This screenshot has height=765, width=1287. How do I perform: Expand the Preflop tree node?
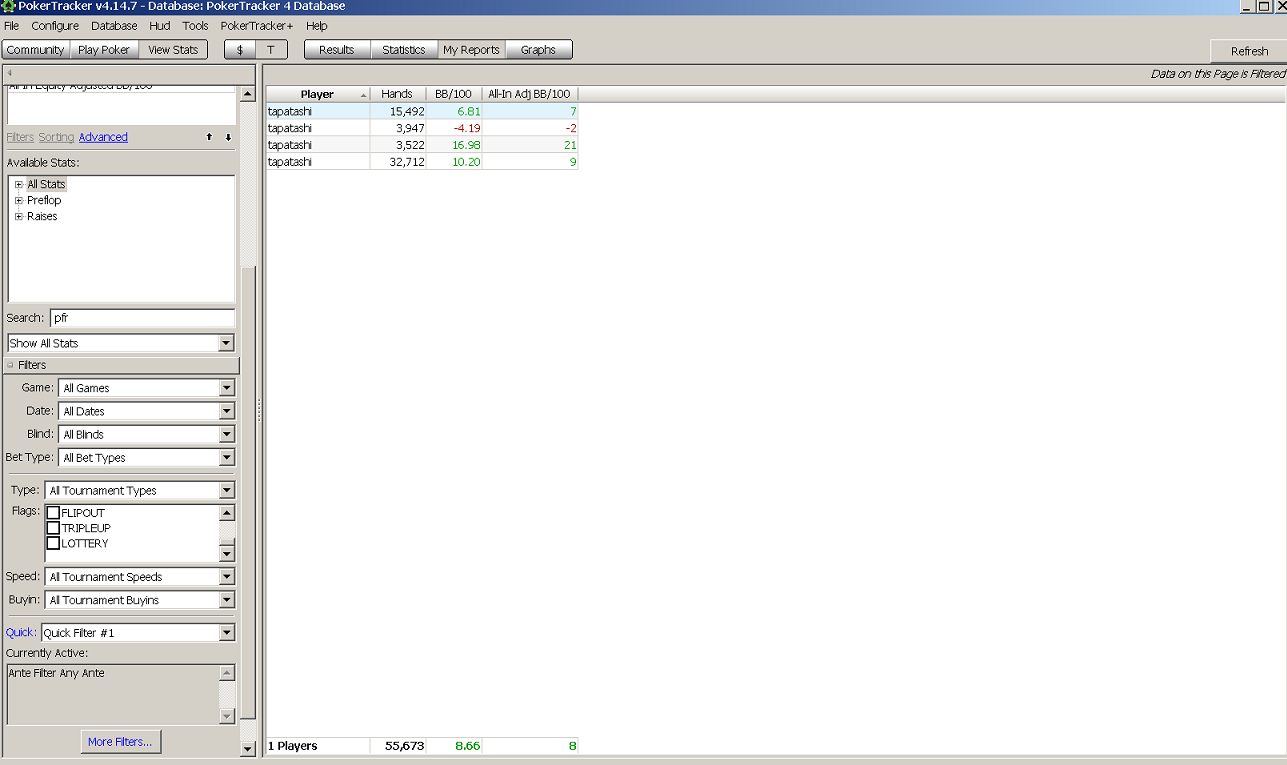pos(19,200)
